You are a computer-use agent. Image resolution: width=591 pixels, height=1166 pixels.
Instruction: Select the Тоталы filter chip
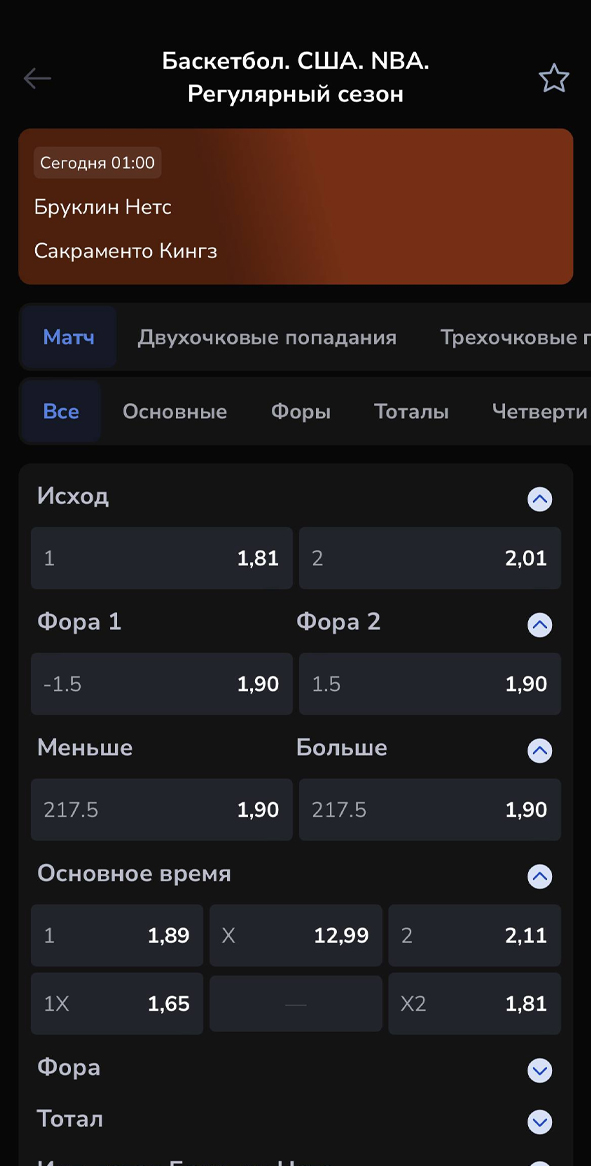[x=410, y=410]
